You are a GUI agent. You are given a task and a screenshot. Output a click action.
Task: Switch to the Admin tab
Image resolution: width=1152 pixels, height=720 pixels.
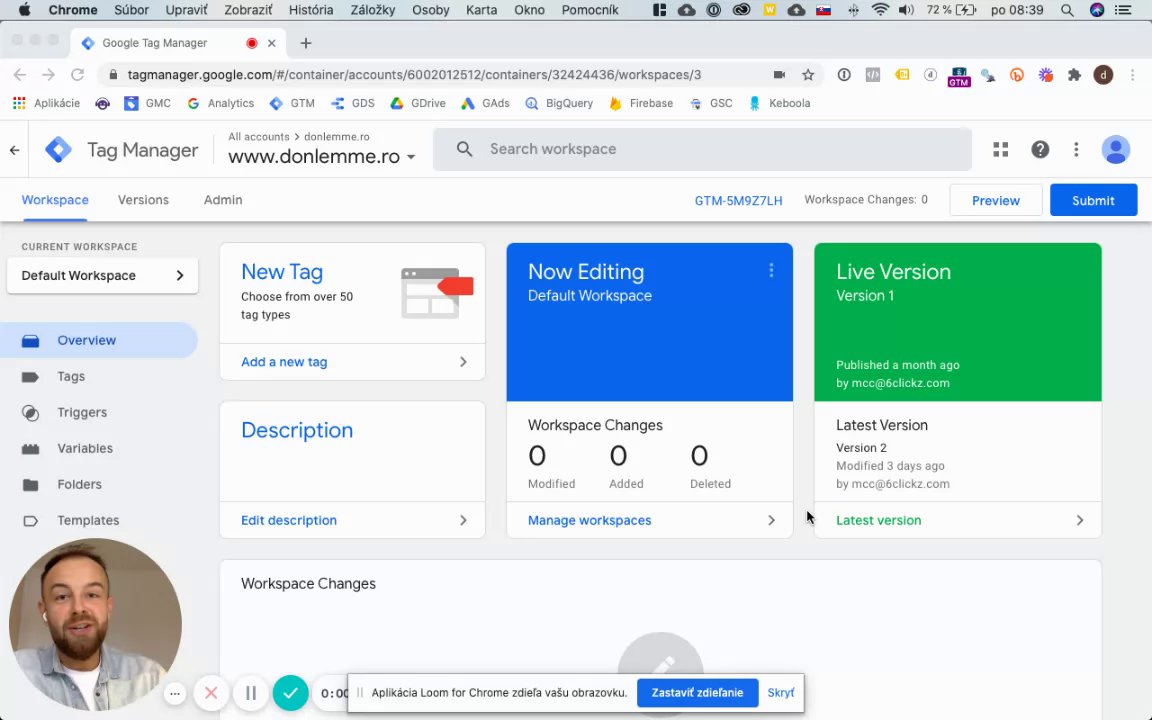click(x=223, y=200)
